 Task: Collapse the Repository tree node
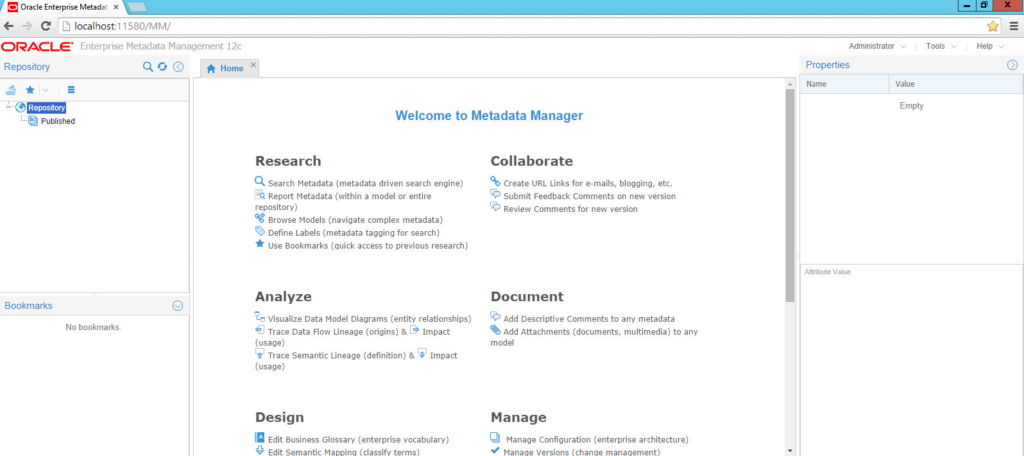(8, 108)
